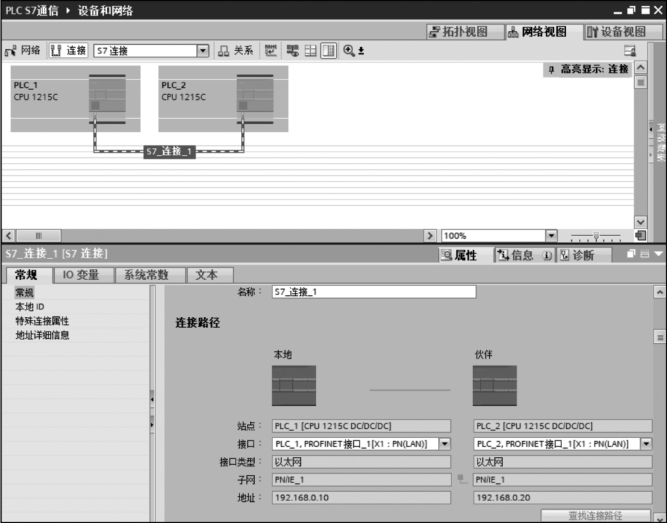667x523 pixels.
Task: Open the 诊断 diagnostics tab
Action: pyautogui.click(x=584, y=255)
